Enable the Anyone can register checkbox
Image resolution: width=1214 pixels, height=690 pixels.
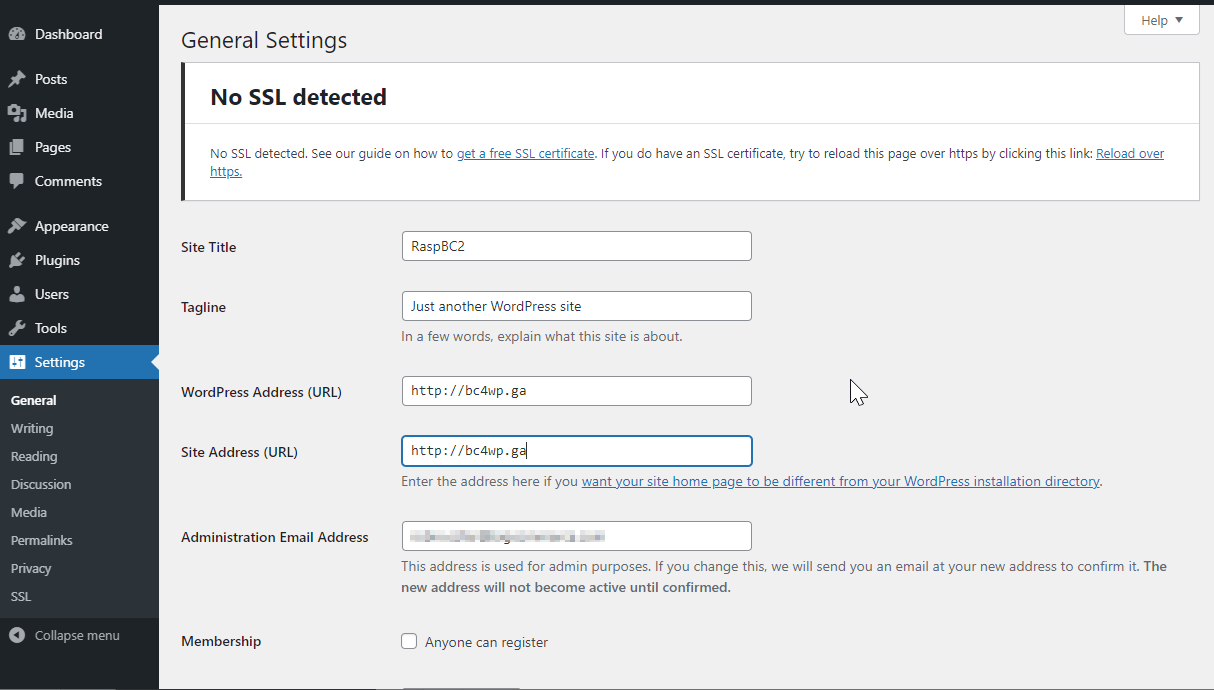pos(409,642)
